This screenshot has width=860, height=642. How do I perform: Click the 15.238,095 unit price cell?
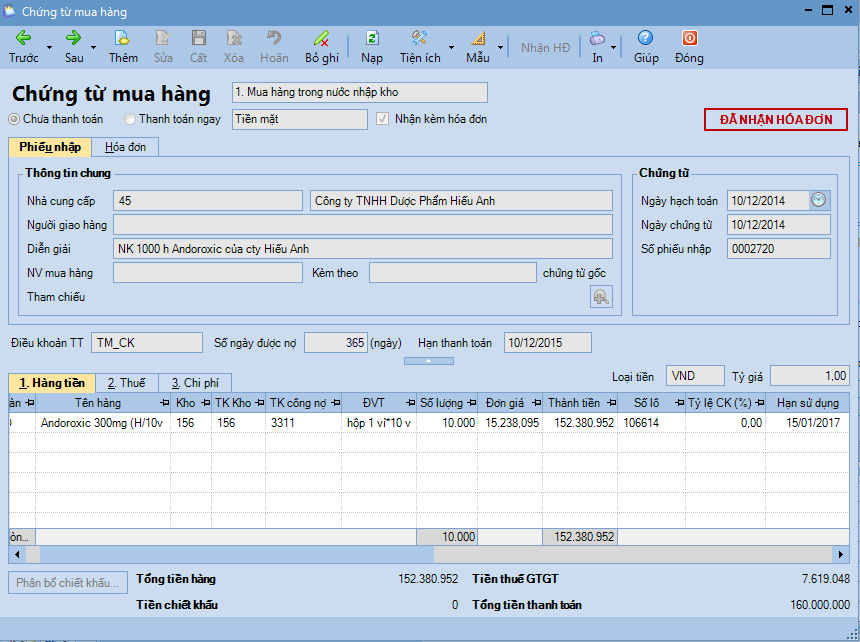[x=510, y=423]
